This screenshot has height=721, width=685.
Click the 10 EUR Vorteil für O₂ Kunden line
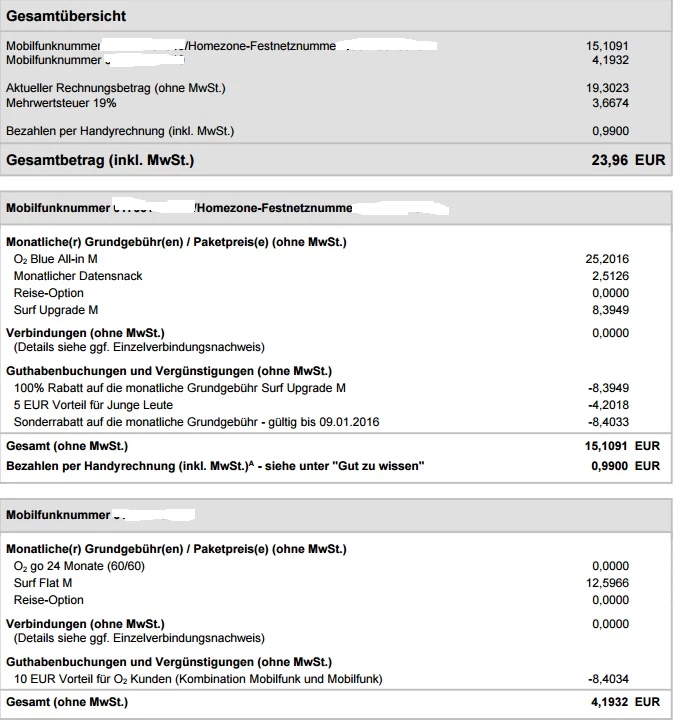tap(198, 679)
